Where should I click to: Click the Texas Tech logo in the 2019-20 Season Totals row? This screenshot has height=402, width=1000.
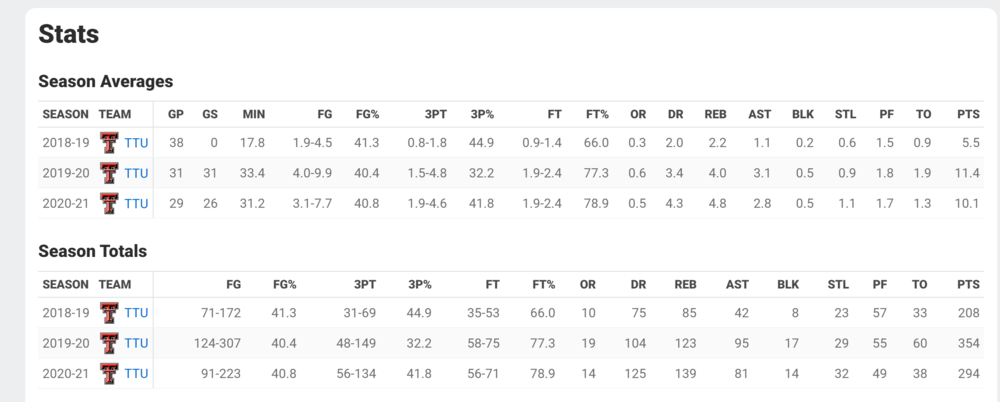[110, 344]
